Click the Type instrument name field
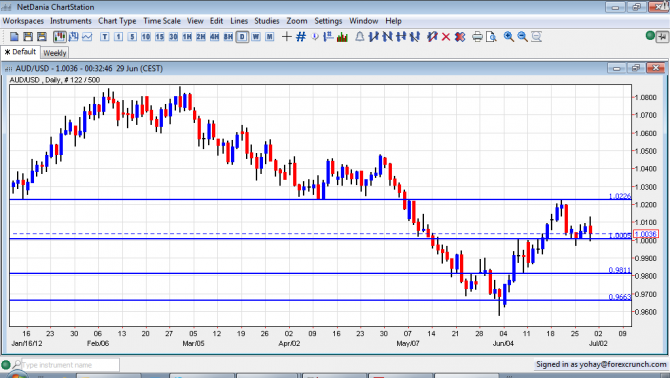 coord(71,365)
